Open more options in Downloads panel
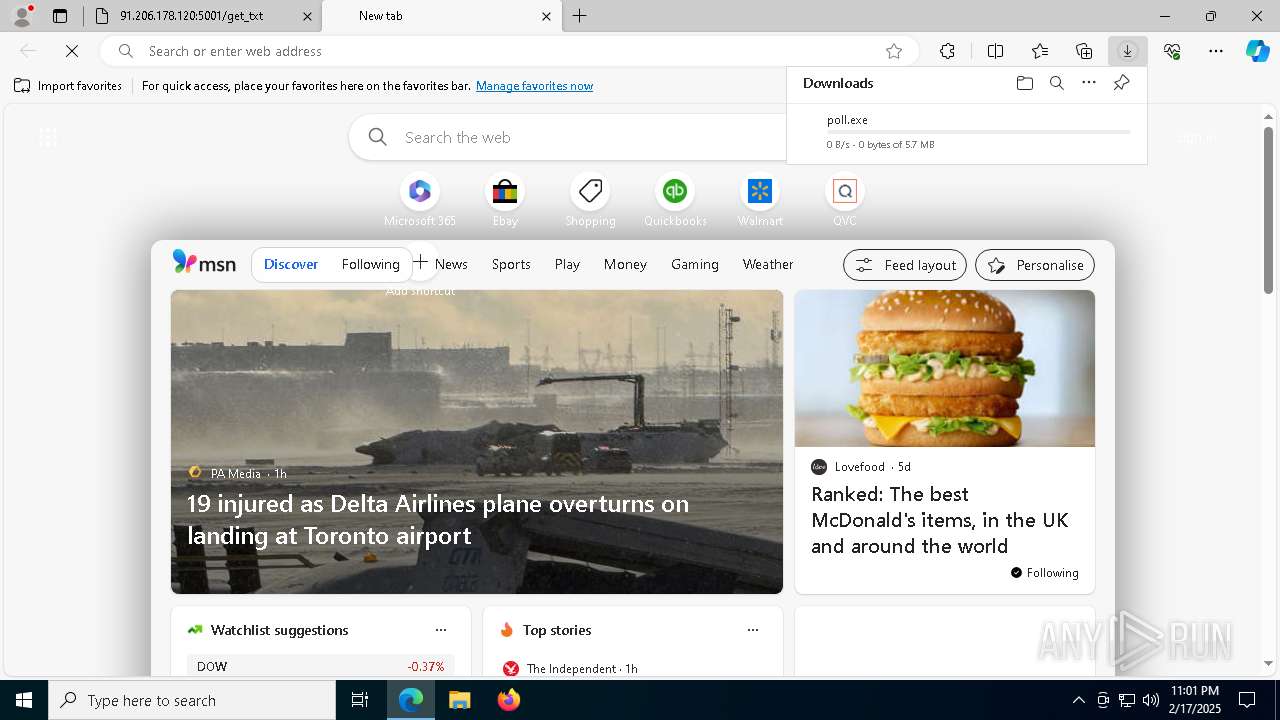The width and height of the screenshot is (1280, 720). (1089, 83)
